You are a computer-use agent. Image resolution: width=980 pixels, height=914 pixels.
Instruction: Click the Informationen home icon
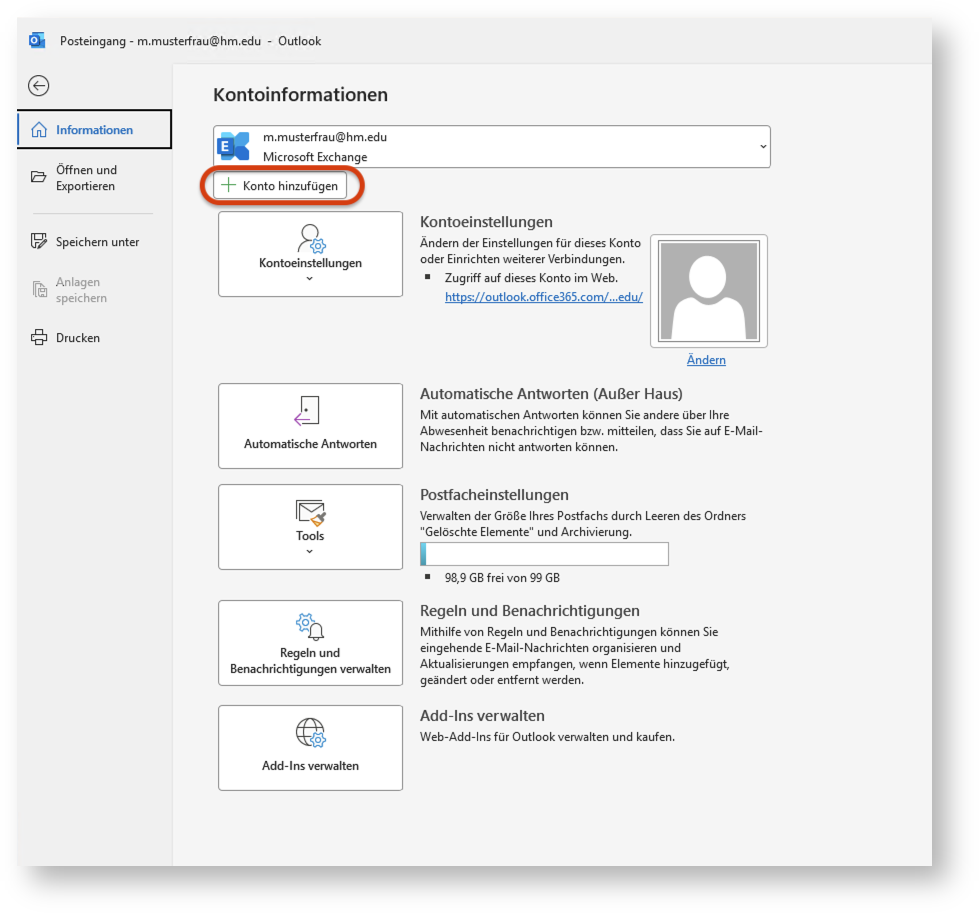39,129
